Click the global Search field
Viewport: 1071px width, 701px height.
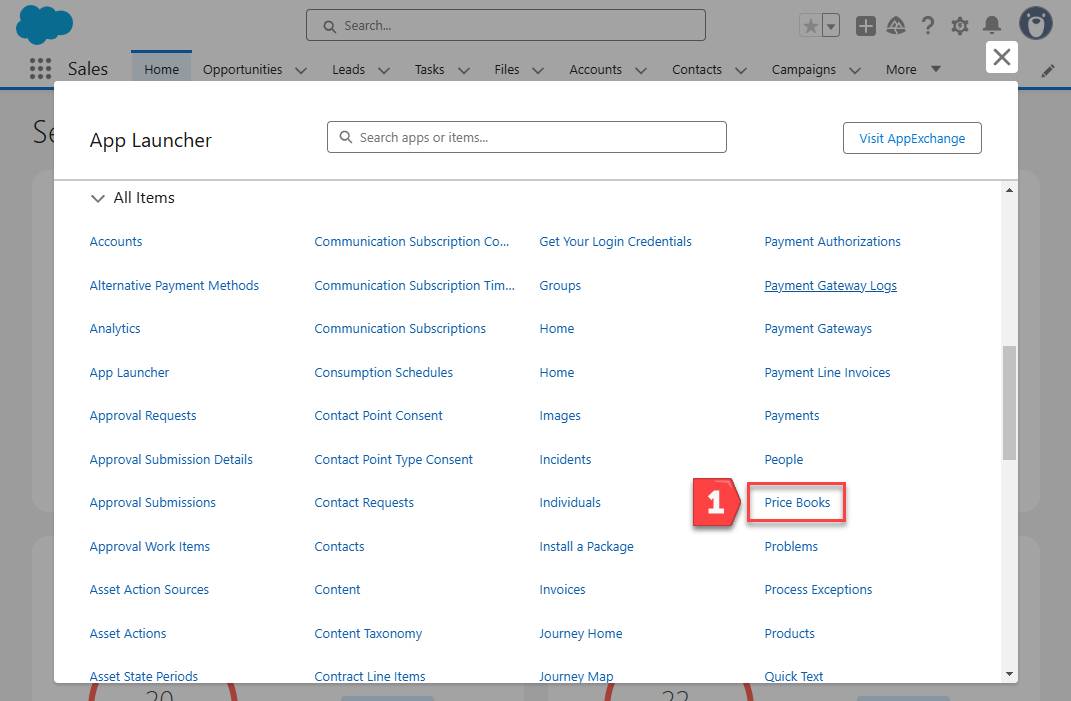coord(505,25)
